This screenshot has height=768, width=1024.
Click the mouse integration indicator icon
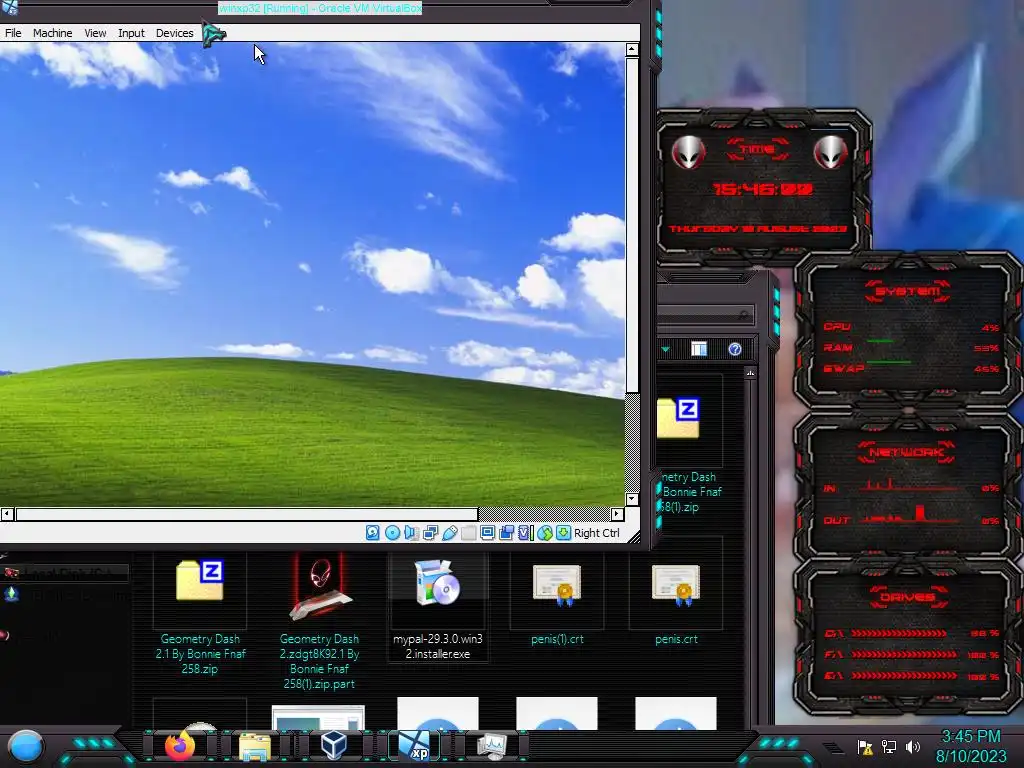pos(545,533)
